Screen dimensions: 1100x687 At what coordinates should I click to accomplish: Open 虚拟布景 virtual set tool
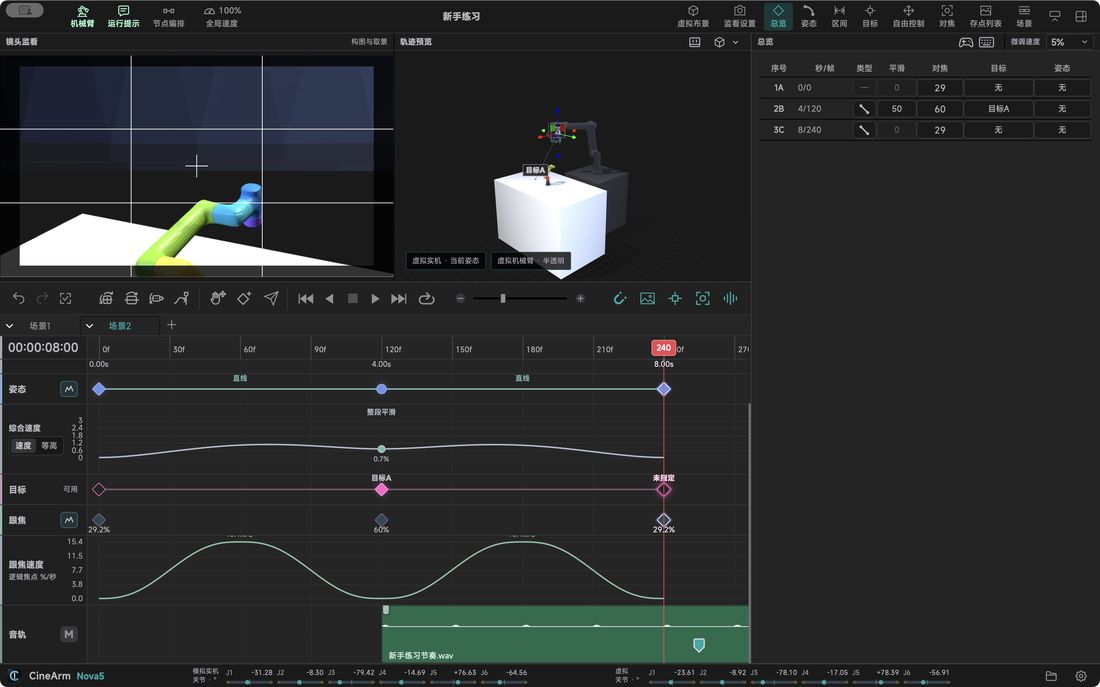point(692,16)
